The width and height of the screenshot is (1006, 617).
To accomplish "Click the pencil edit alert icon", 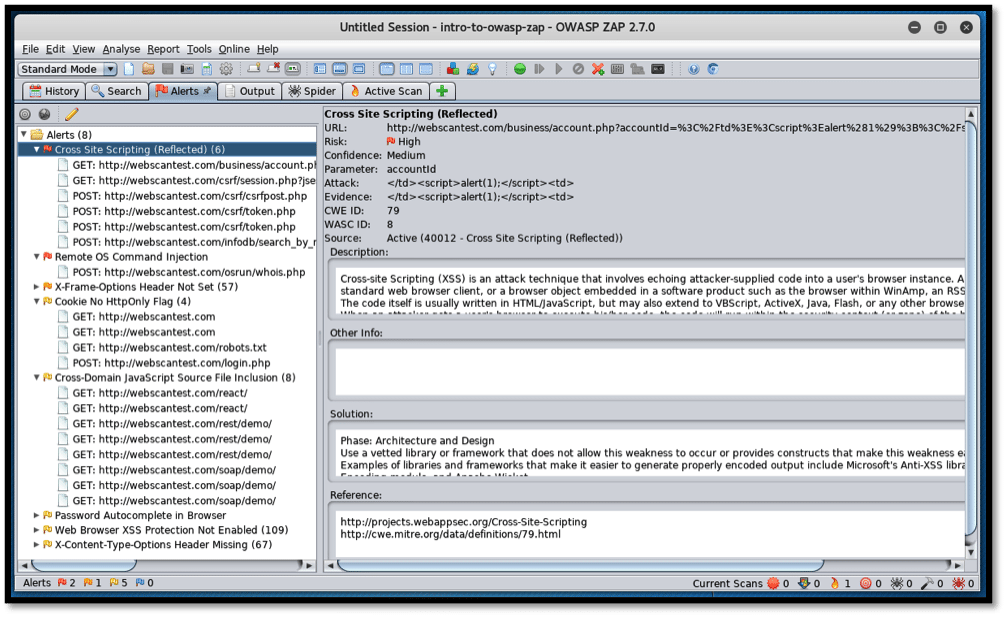I will tap(71, 115).
